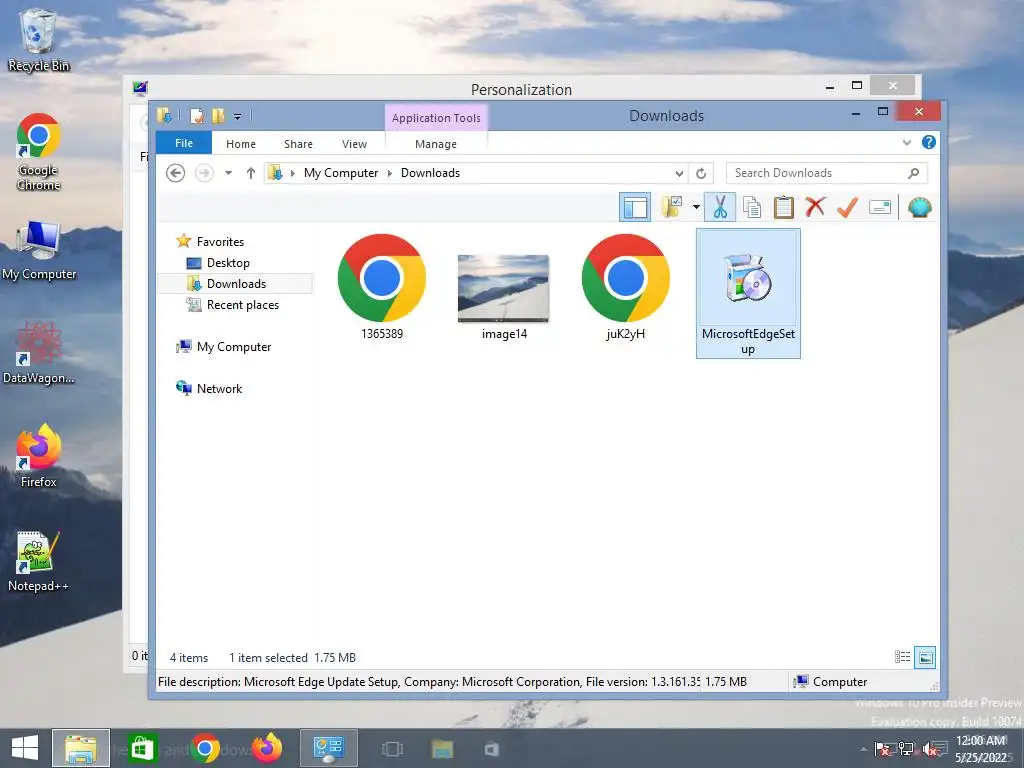Open the Manage ribbon tab
Screen dimensions: 1024x768
click(436, 144)
